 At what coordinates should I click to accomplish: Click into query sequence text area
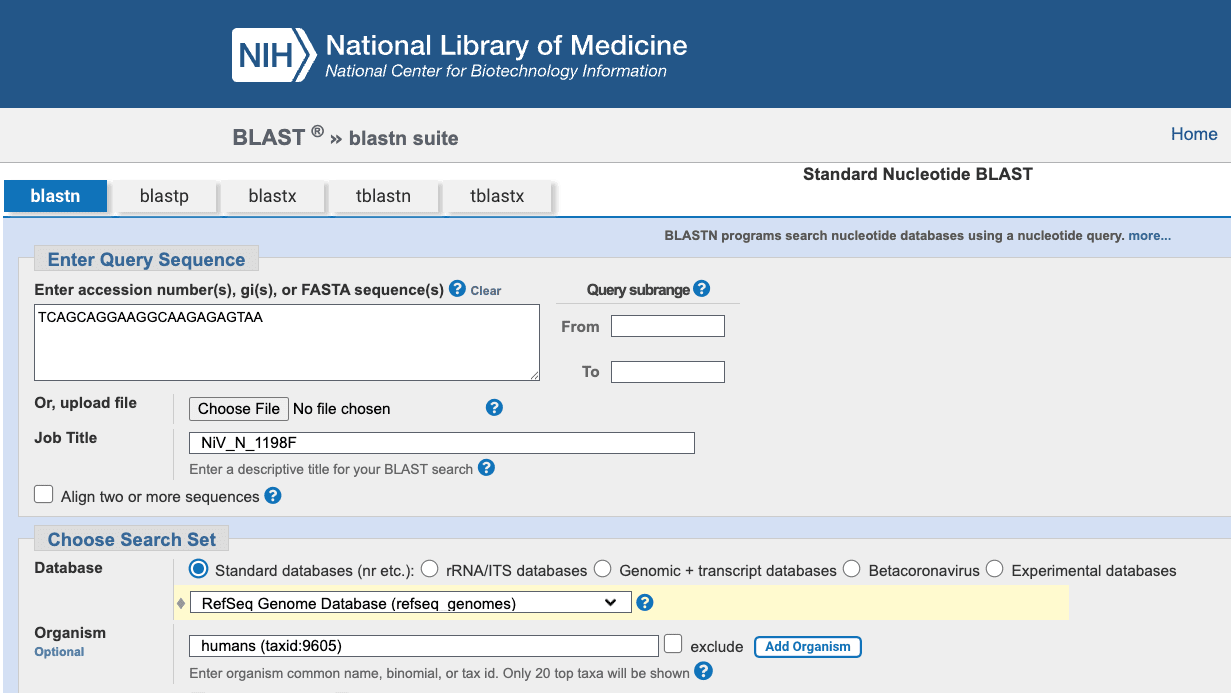287,343
